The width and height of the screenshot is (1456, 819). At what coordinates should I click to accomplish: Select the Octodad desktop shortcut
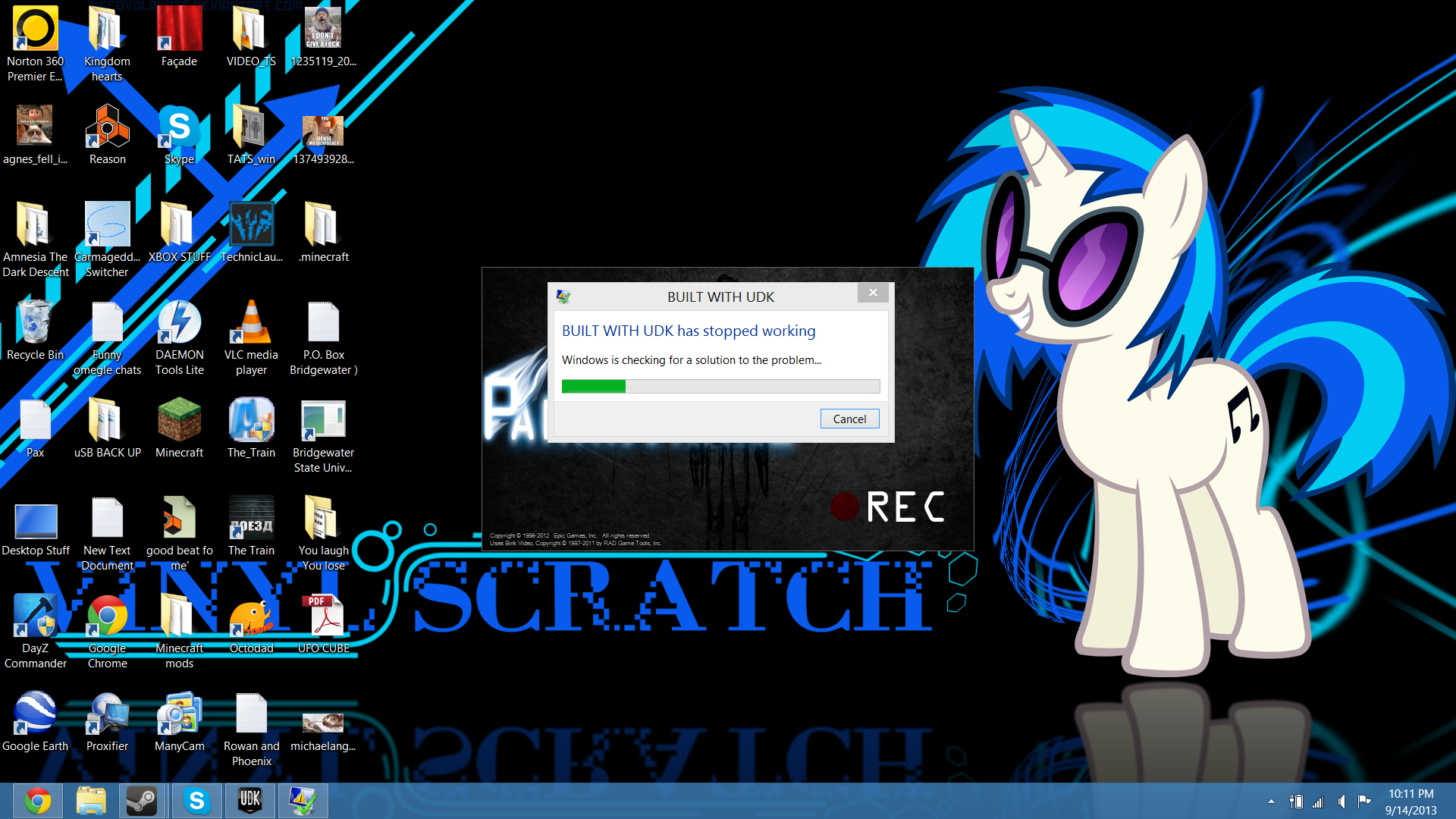coord(251,618)
